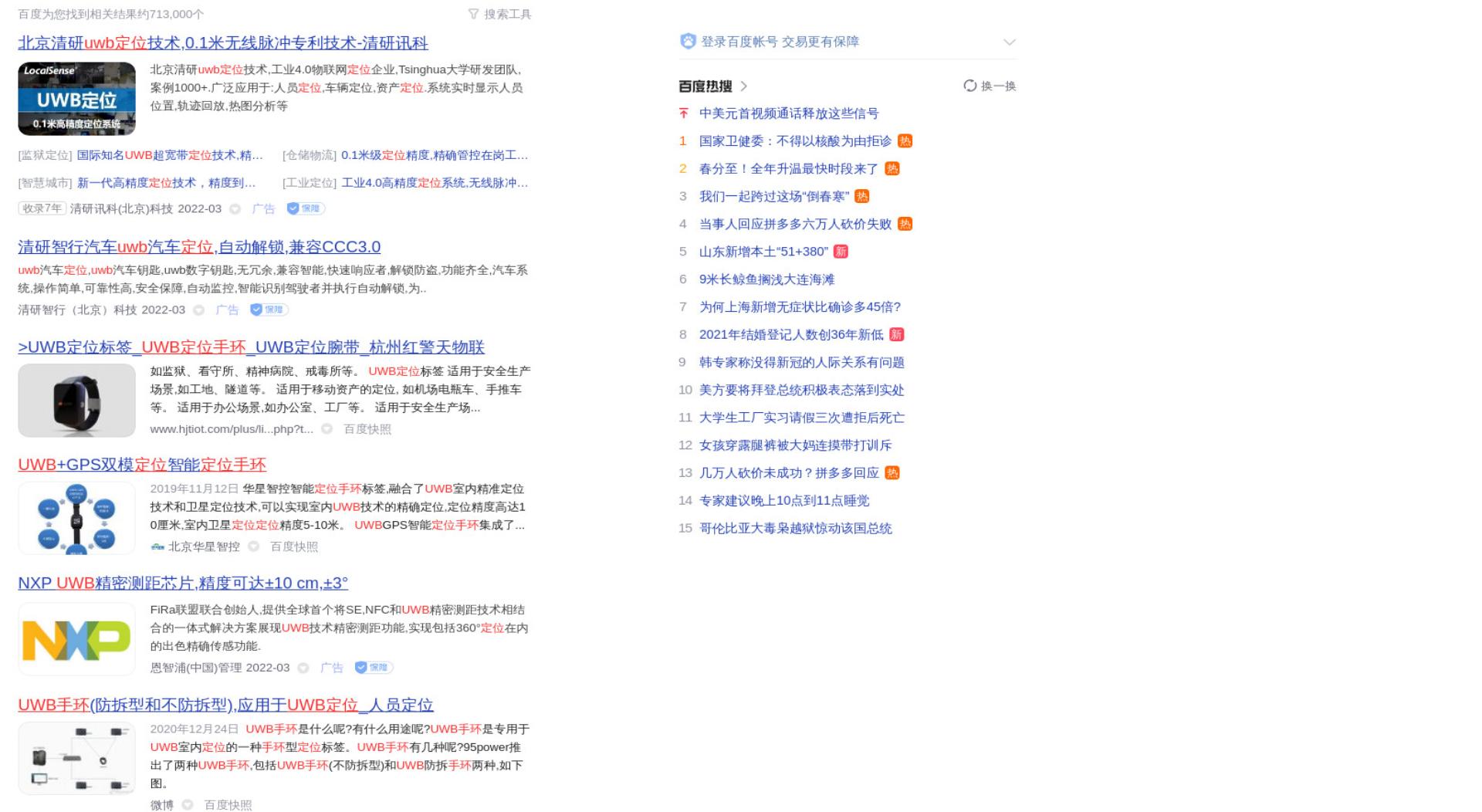Click the 保障 badge under the 清研智行 result
The width and height of the screenshot is (1482, 812).
pyautogui.click(x=269, y=310)
